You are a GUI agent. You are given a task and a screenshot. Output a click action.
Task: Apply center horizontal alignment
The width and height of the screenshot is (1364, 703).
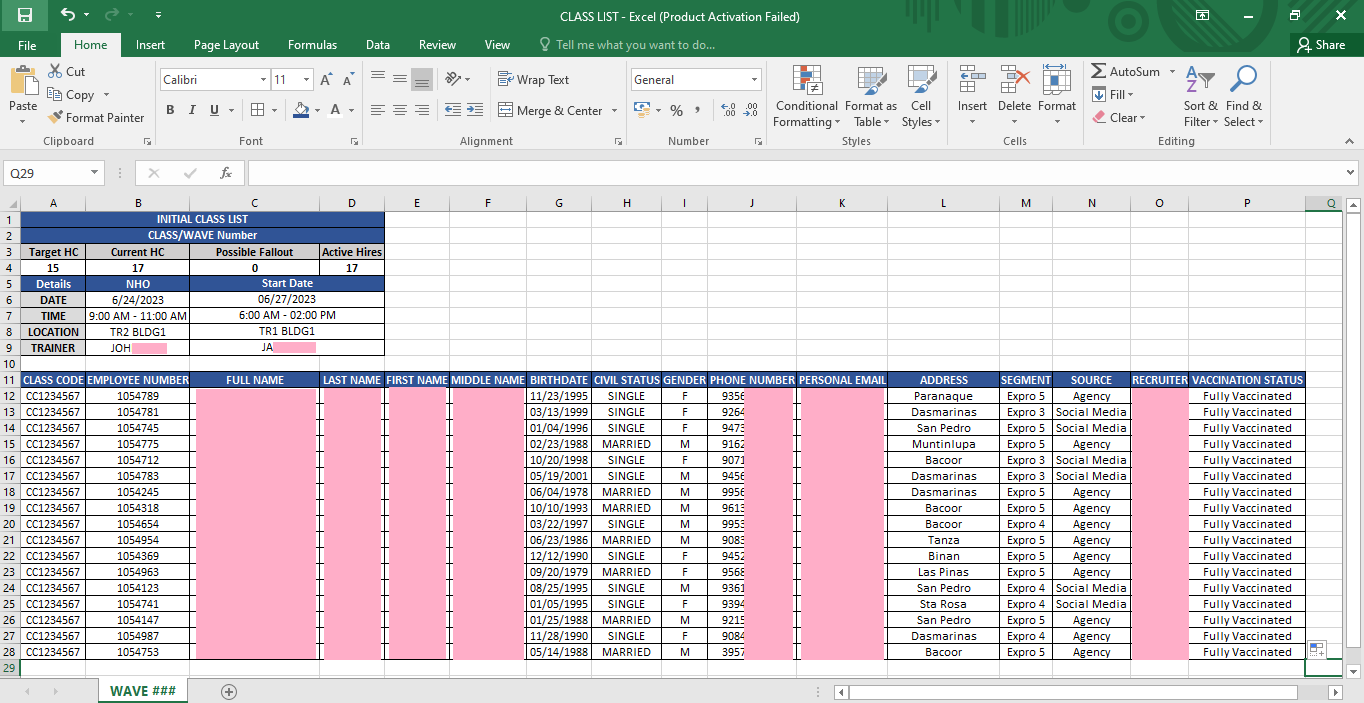point(399,110)
